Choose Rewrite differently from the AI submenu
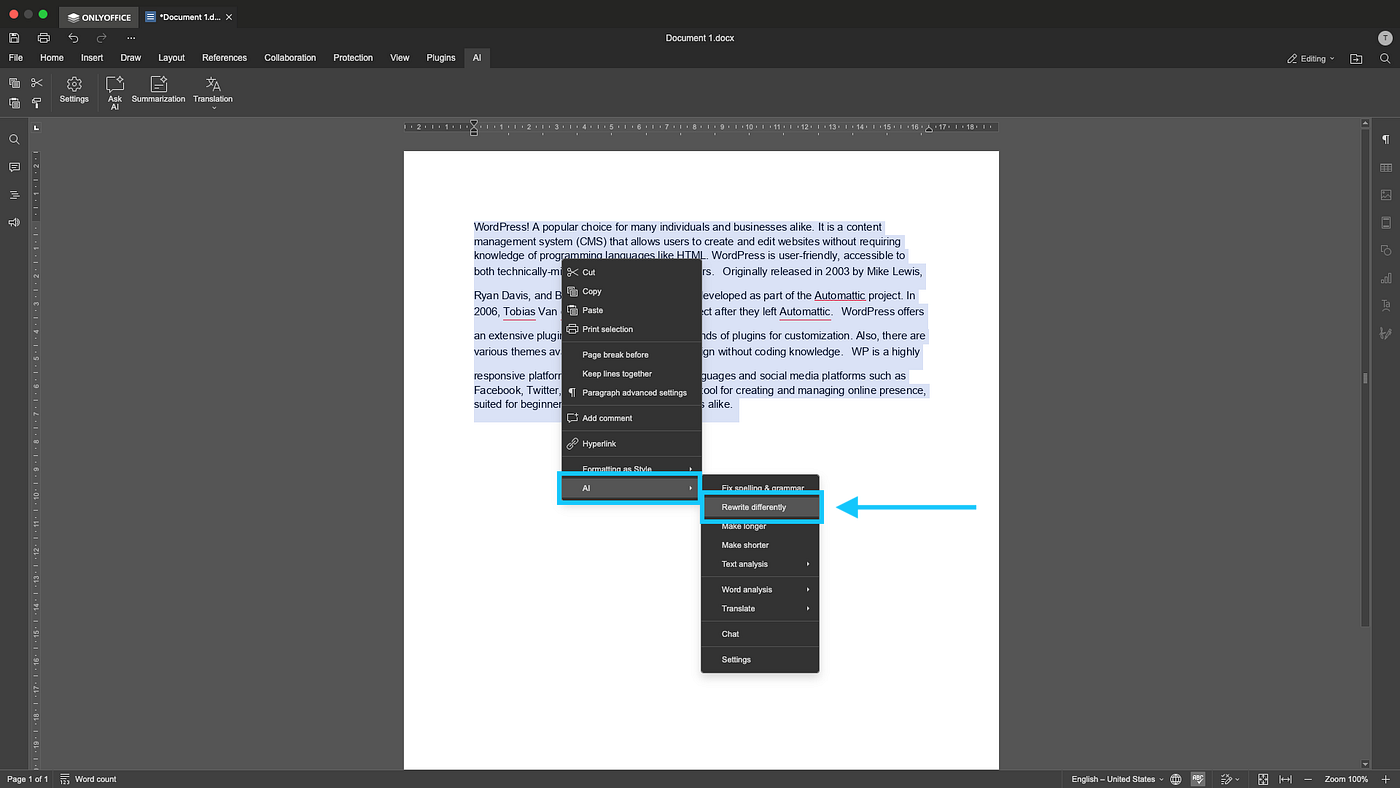The height and width of the screenshot is (788, 1400). click(x=761, y=507)
